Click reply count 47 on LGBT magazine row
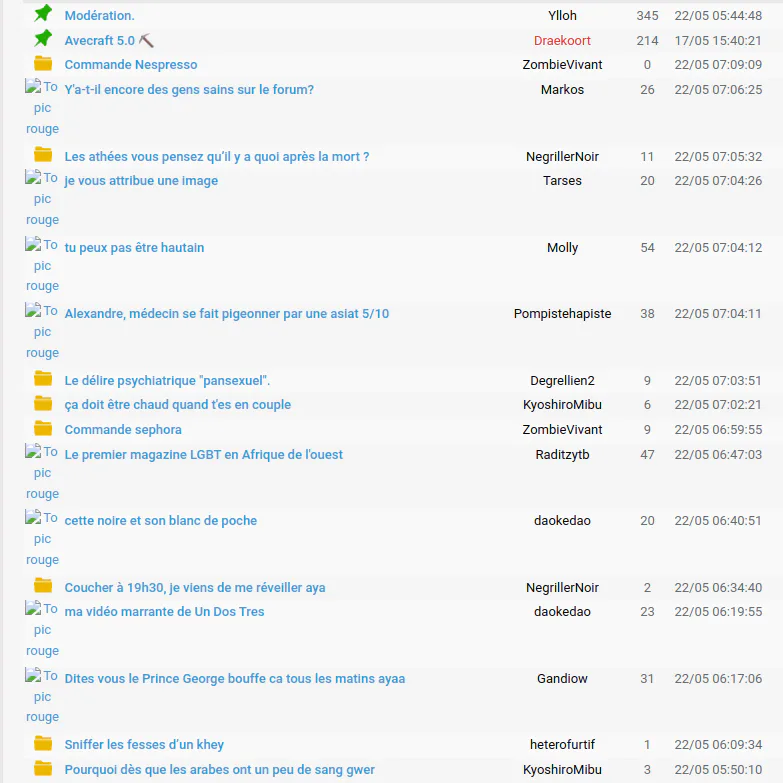 [647, 454]
